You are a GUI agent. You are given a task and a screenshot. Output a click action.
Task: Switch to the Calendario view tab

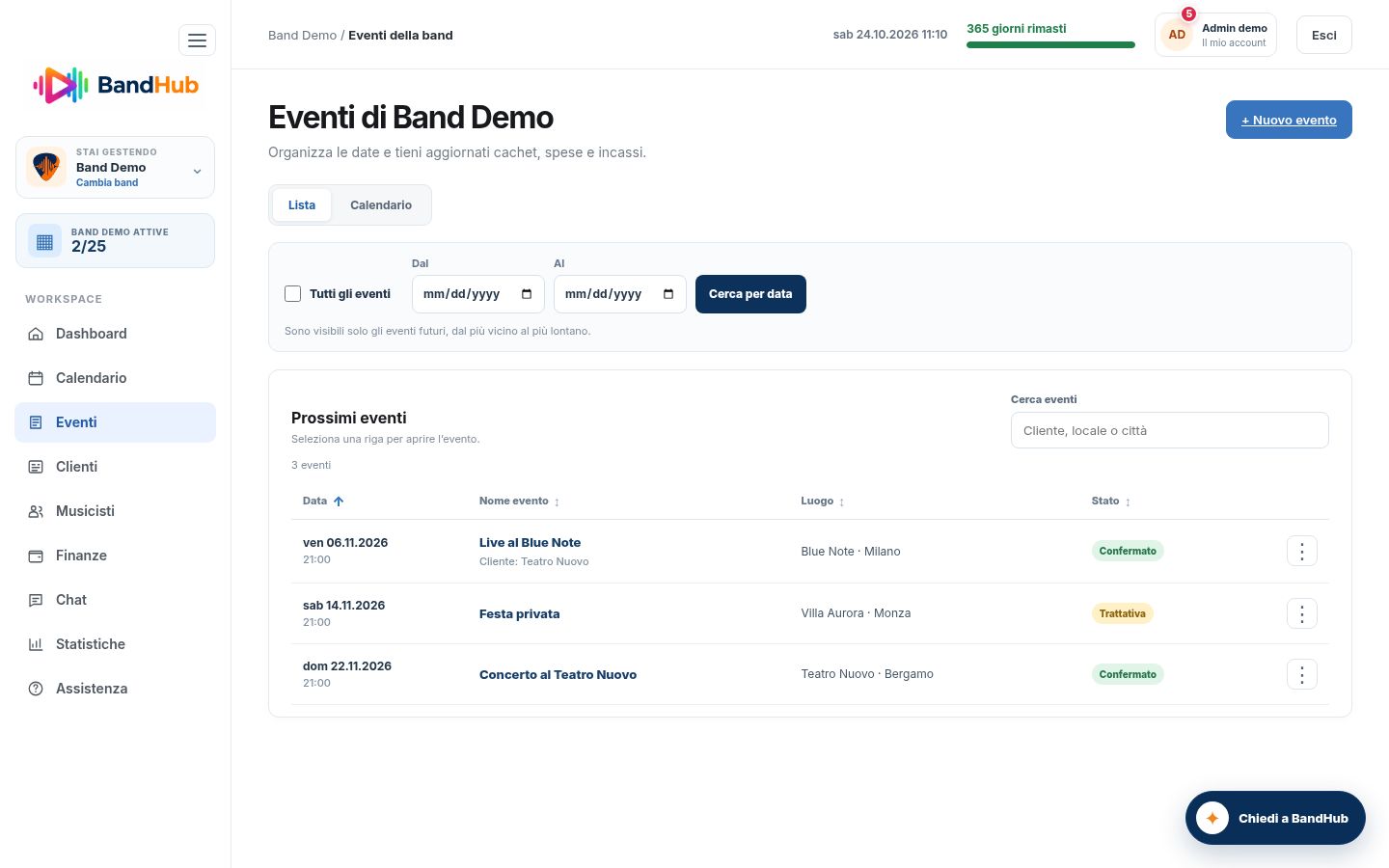click(x=381, y=205)
